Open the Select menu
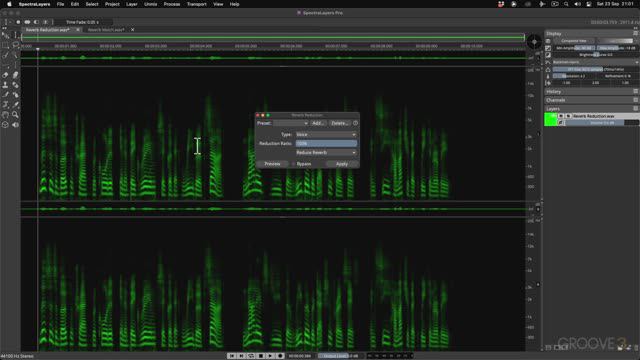This screenshot has width=640, height=360. (92, 4)
